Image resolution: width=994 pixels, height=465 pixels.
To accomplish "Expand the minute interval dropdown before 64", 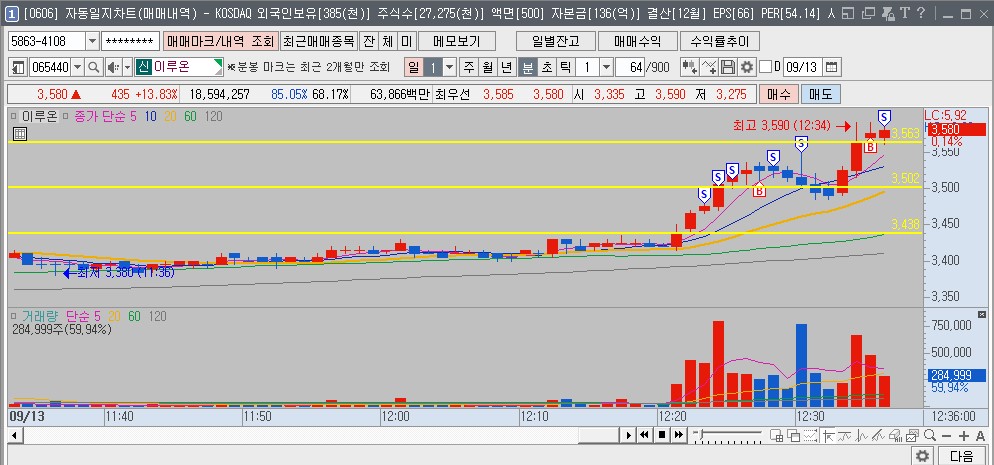I will [606, 67].
